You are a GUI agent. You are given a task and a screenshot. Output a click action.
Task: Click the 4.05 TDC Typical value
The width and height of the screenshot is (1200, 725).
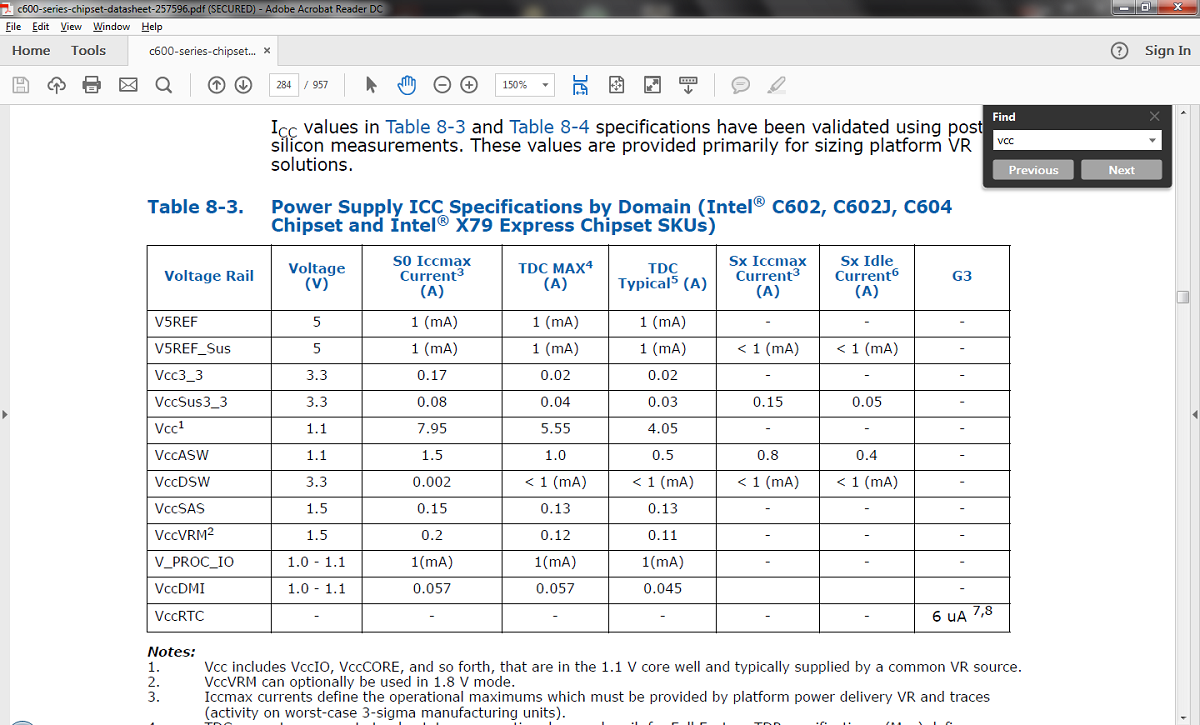coord(662,429)
